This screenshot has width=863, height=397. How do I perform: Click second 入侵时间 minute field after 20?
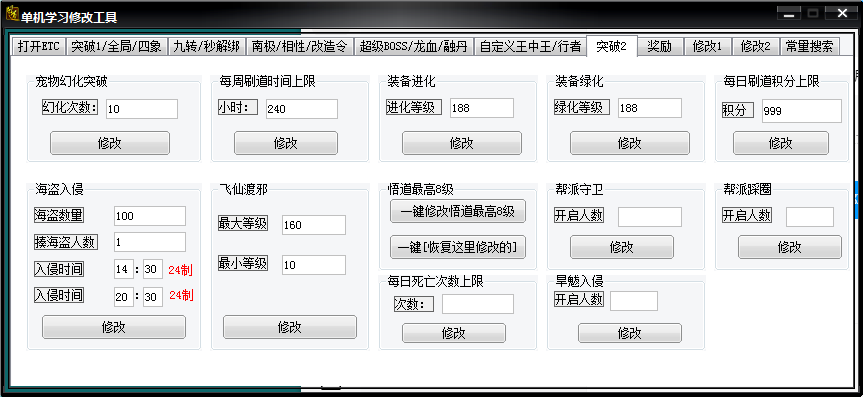coord(152,297)
